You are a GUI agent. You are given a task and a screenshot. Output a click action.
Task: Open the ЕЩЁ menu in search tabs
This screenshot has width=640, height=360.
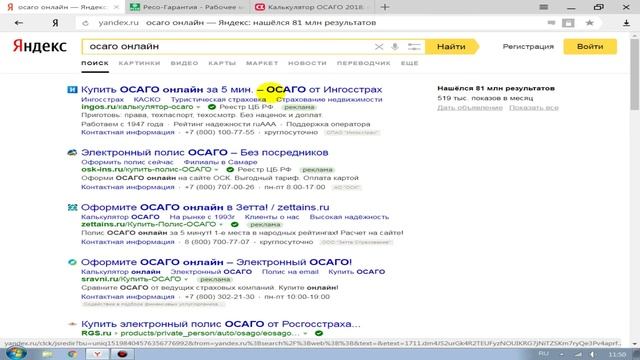[409, 63]
